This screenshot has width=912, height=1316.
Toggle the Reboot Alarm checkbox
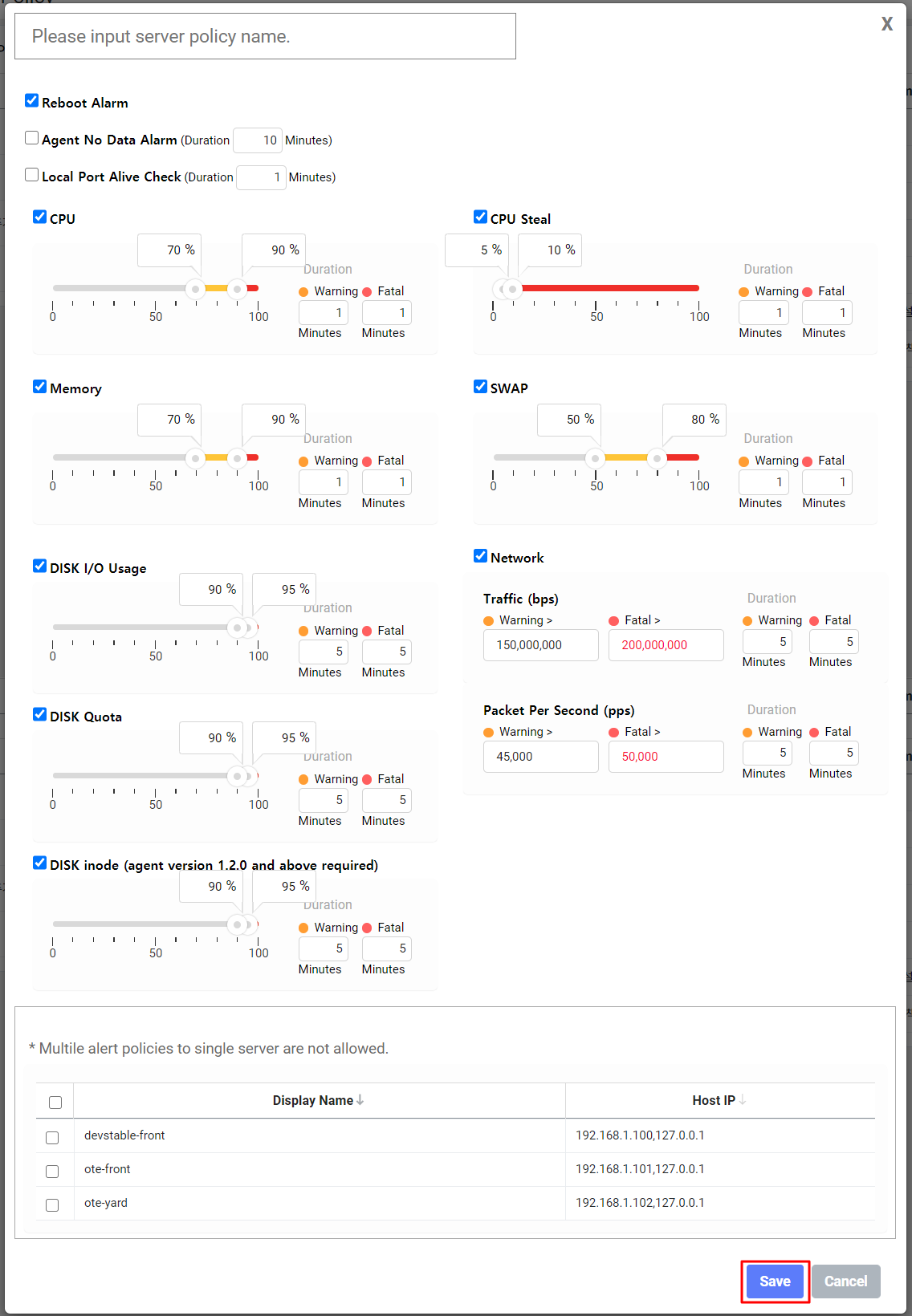point(32,100)
